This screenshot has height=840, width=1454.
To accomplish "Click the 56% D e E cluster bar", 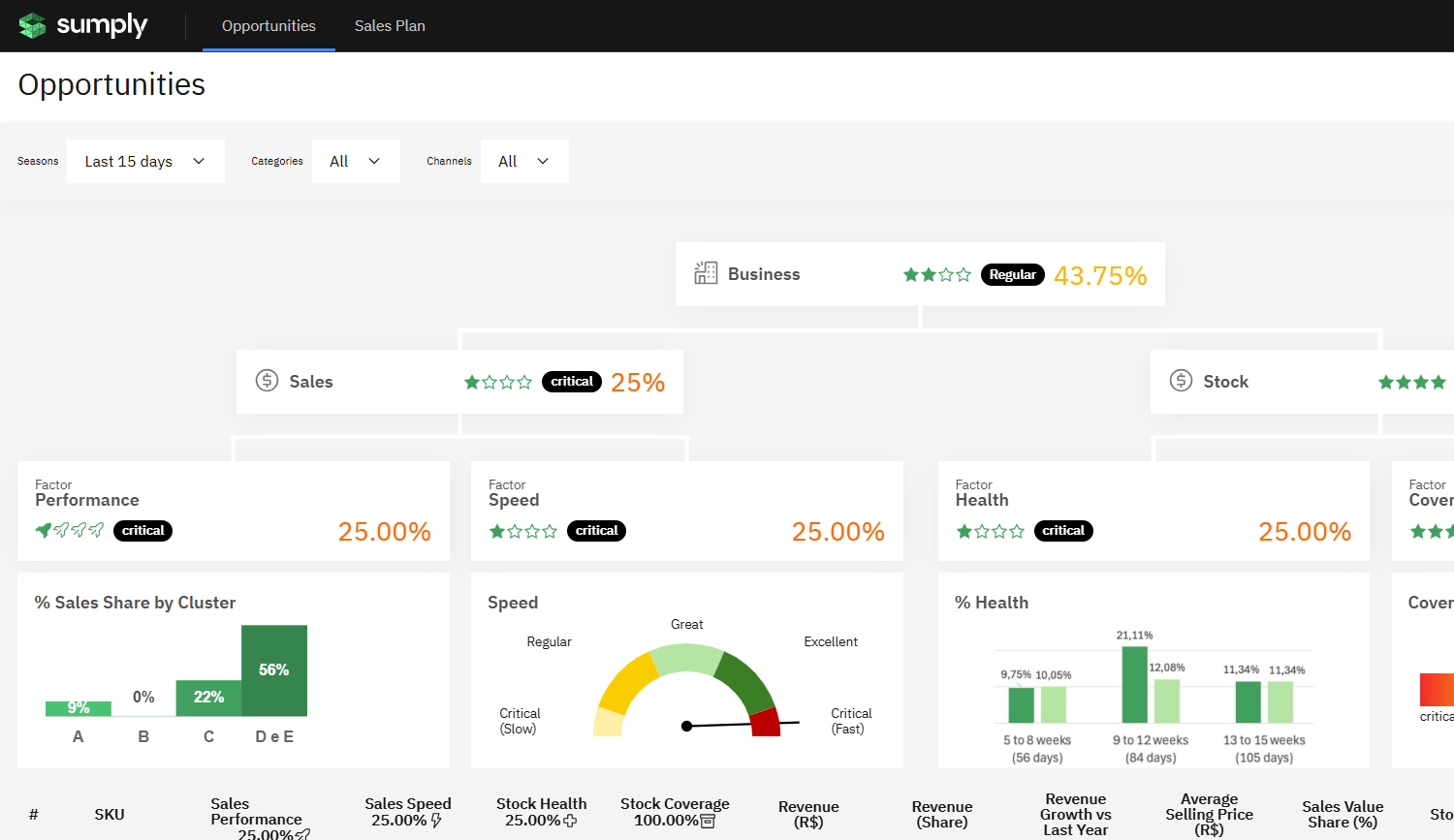I will point(274,670).
